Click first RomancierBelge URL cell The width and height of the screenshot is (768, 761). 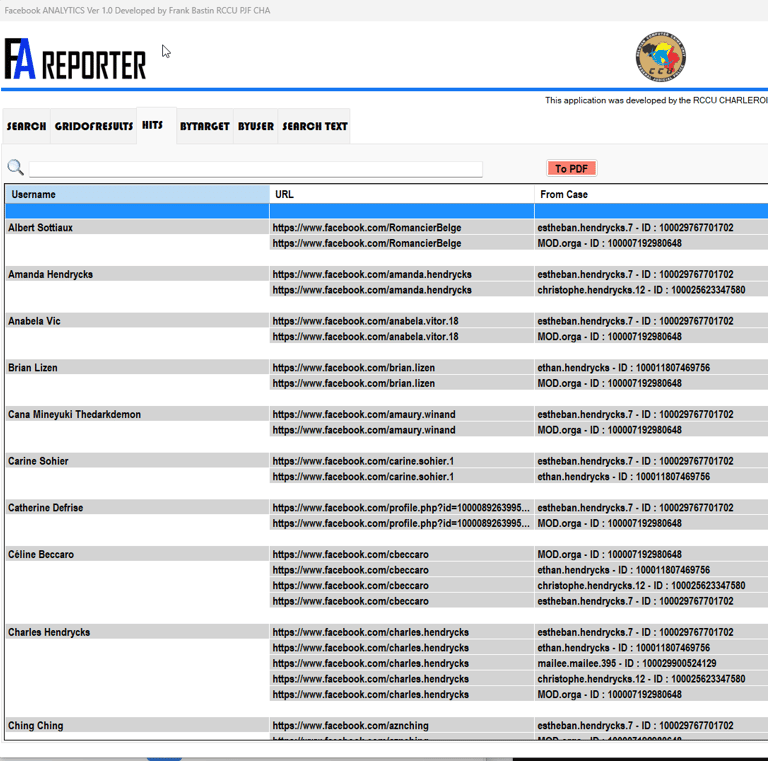(402, 228)
